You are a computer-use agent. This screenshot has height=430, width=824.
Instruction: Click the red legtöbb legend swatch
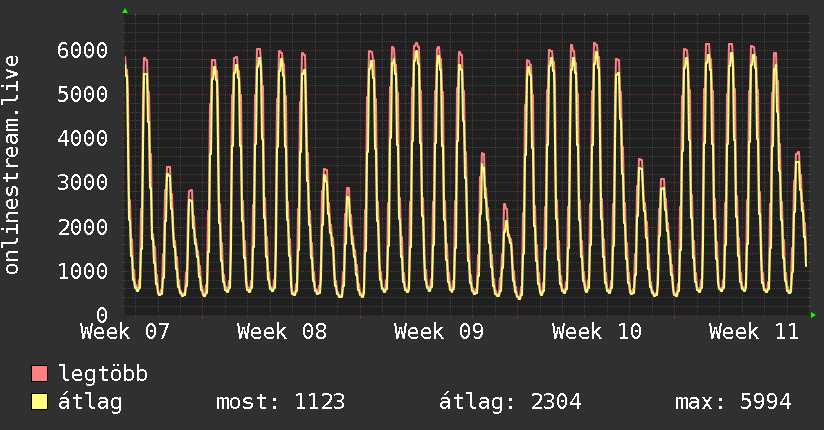(x=39, y=374)
